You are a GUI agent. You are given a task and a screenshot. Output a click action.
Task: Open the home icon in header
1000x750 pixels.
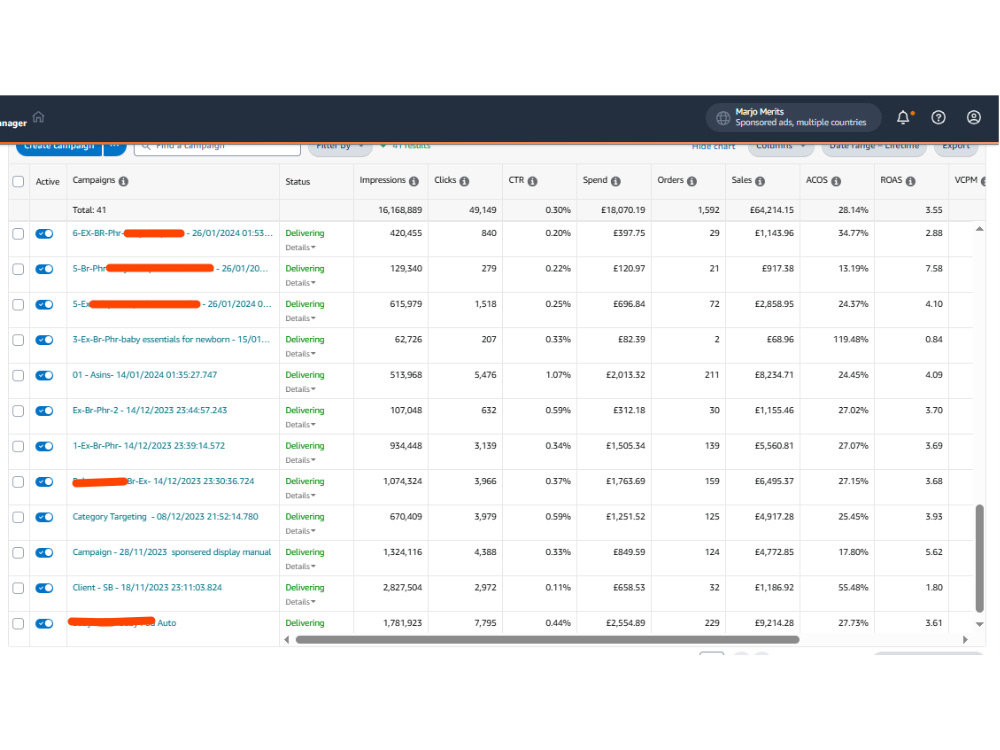[38, 117]
